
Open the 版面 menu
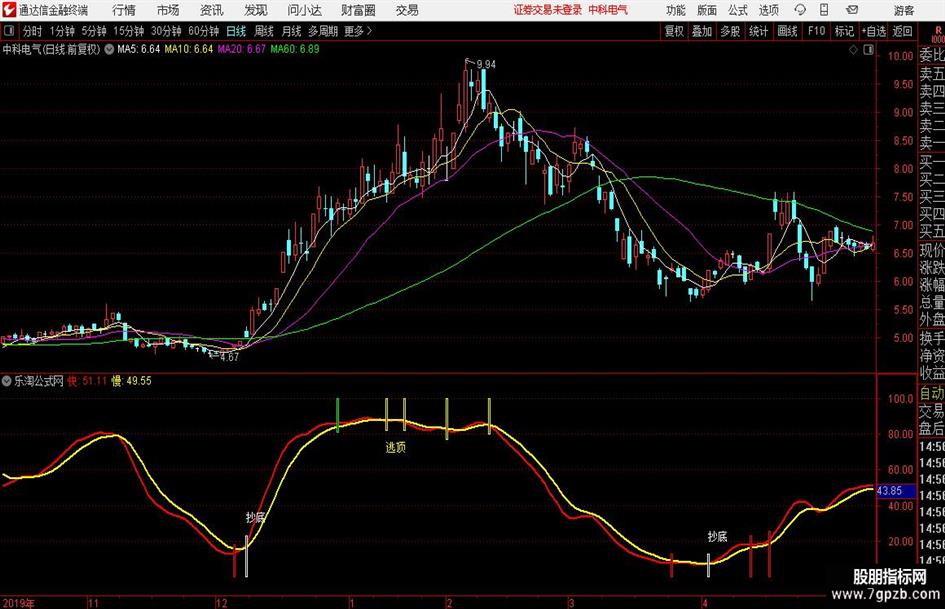707,10
